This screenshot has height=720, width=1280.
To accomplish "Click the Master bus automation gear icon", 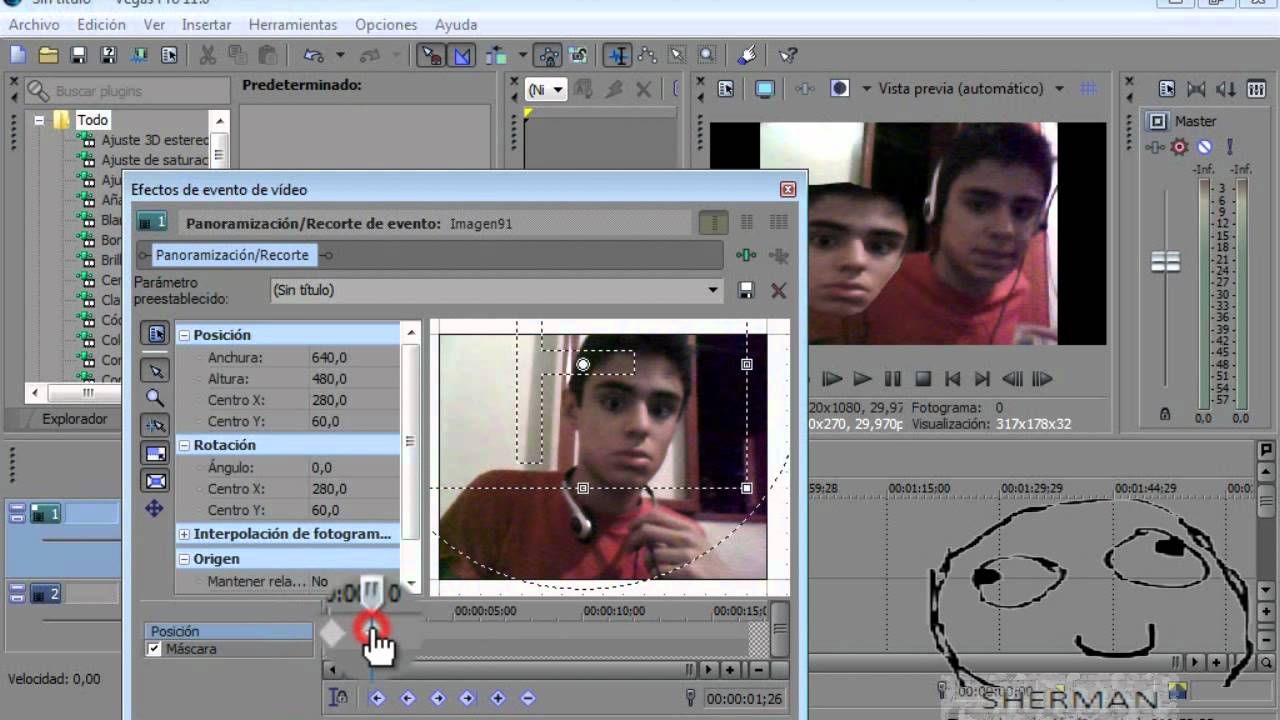I will coord(1180,147).
